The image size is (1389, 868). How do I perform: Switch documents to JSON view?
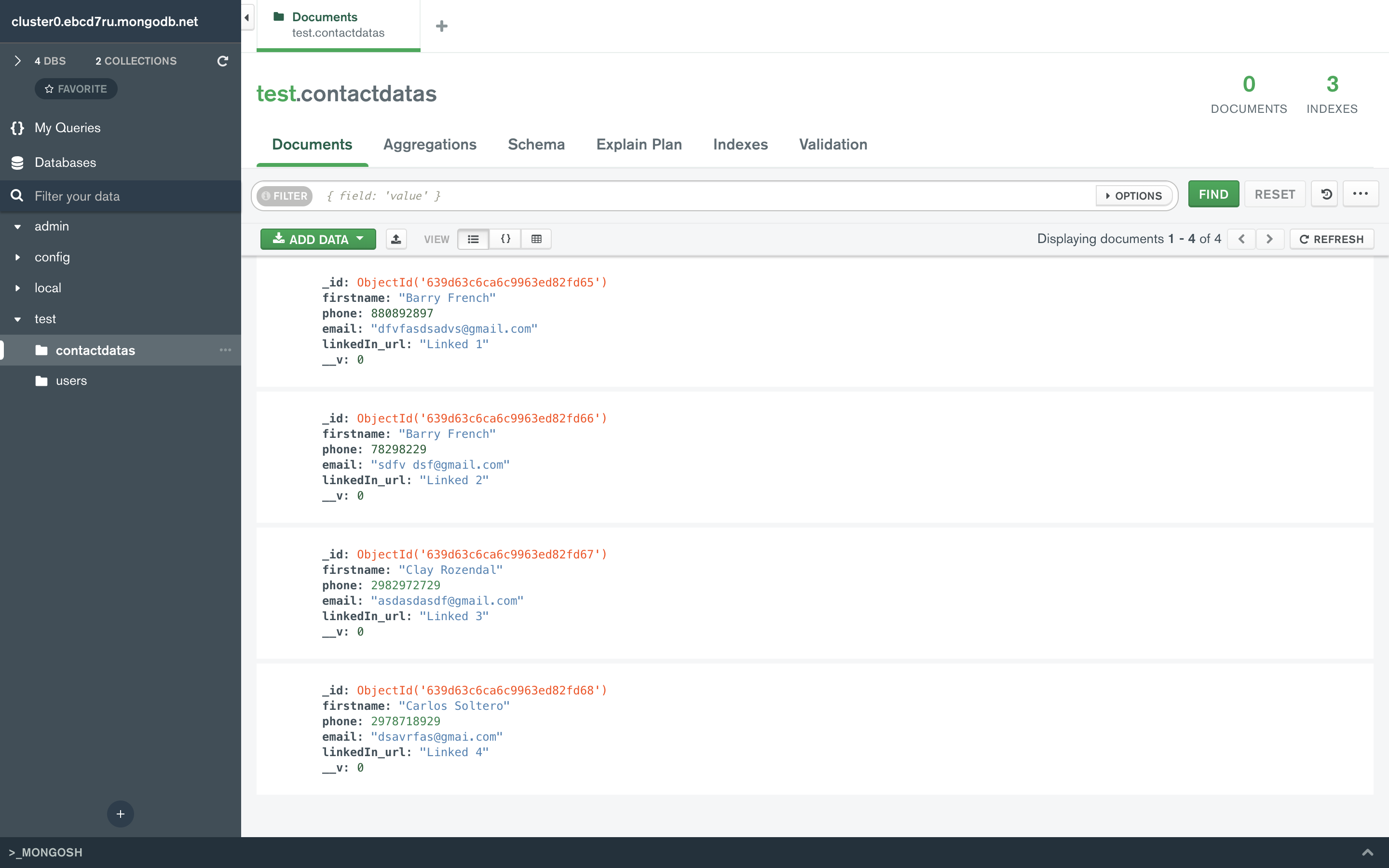point(505,239)
